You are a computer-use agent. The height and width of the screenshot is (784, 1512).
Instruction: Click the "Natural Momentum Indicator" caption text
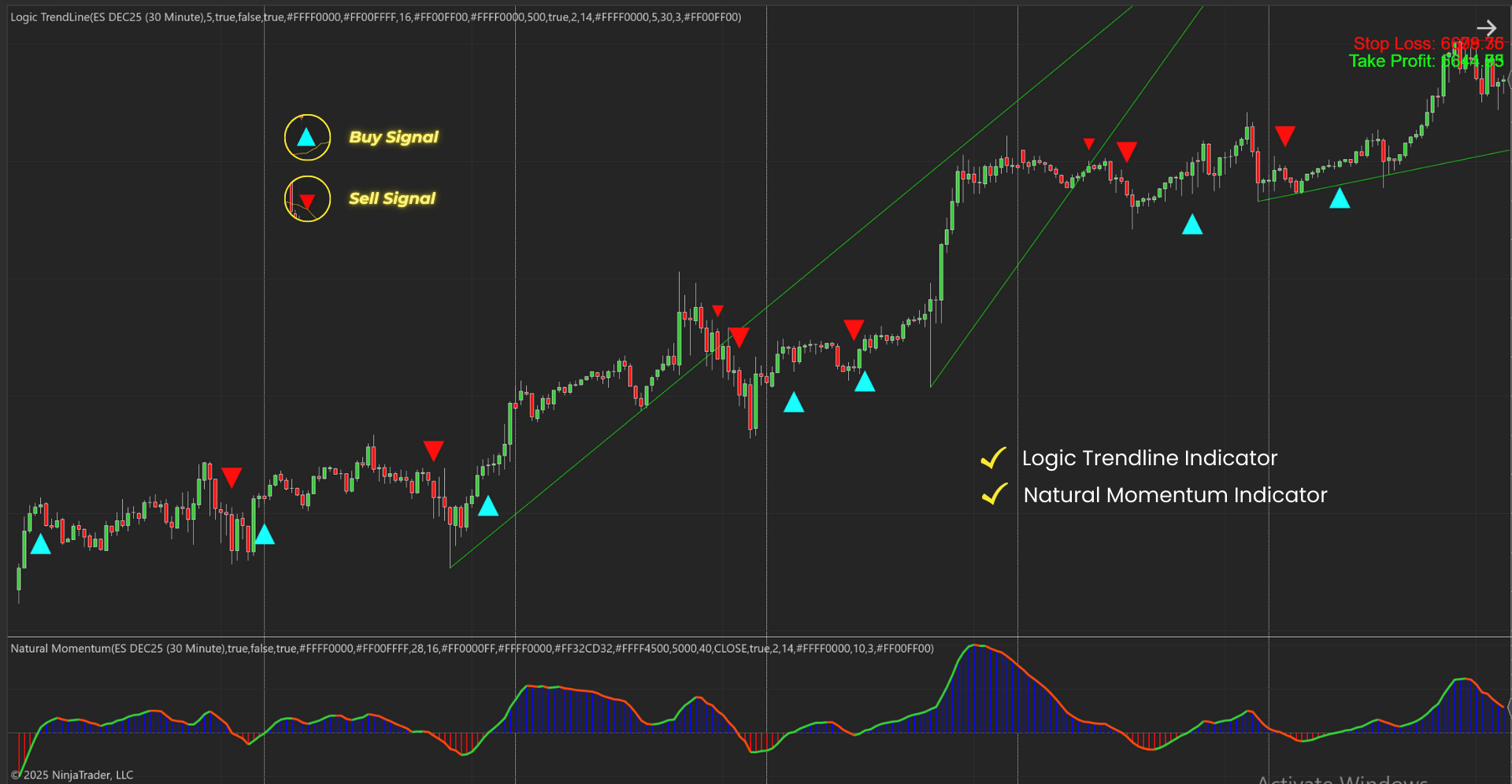[x=1175, y=495]
